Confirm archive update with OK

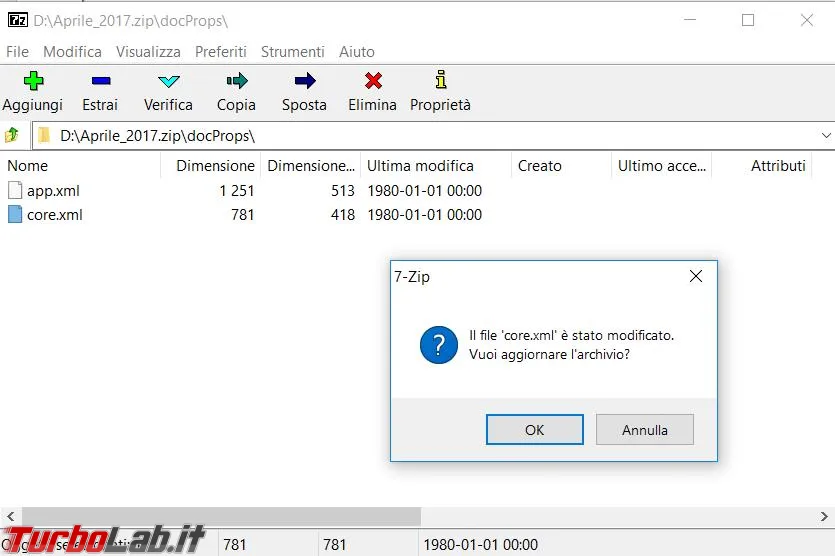[x=535, y=429]
